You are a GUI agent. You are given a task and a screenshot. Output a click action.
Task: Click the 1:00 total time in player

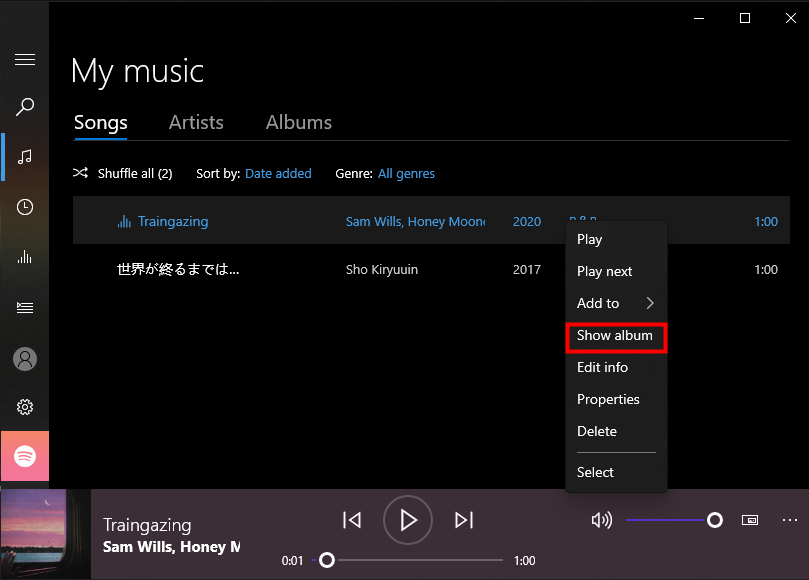click(524, 560)
